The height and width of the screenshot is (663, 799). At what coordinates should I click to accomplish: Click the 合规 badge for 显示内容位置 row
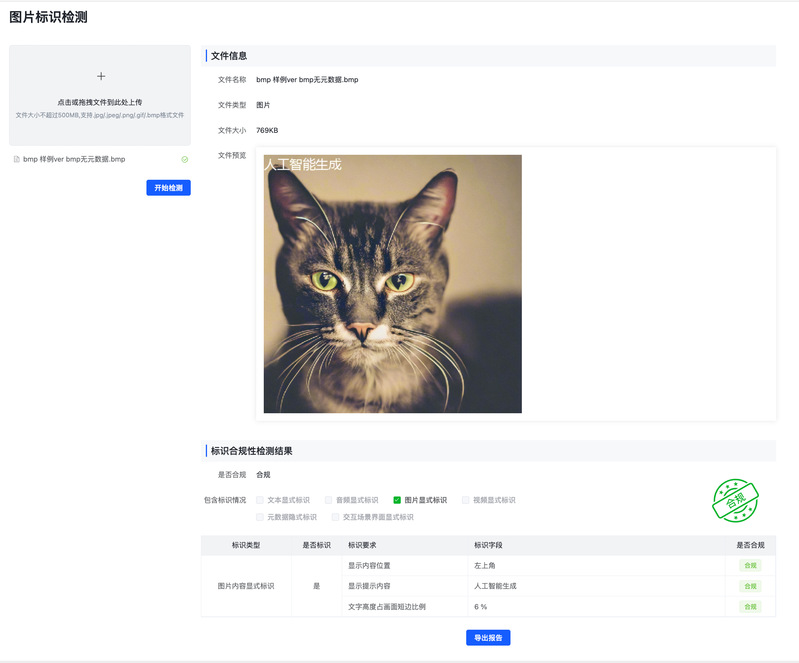click(749, 565)
